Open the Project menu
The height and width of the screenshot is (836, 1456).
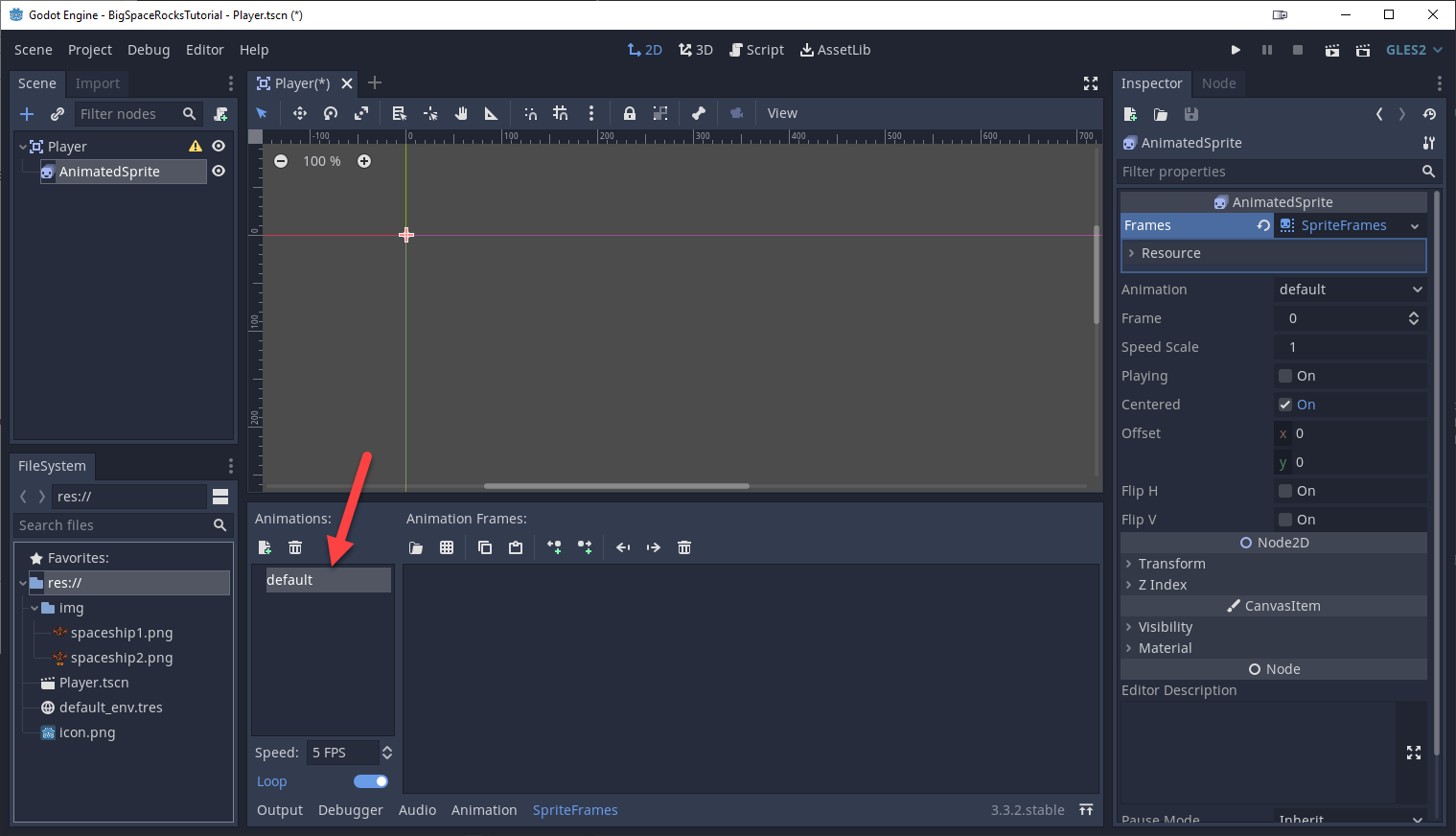click(x=90, y=50)
